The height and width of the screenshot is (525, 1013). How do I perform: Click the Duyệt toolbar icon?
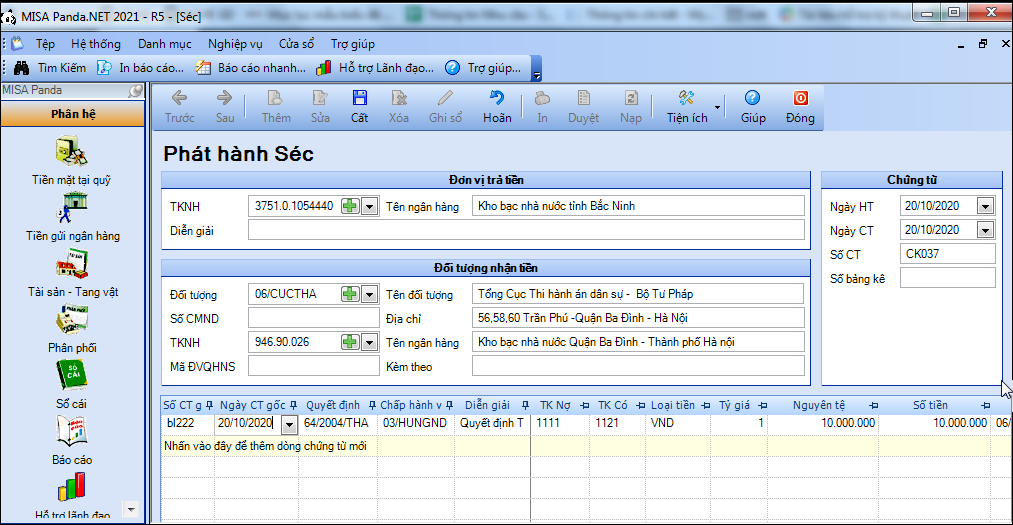click(x=583, y=107)
